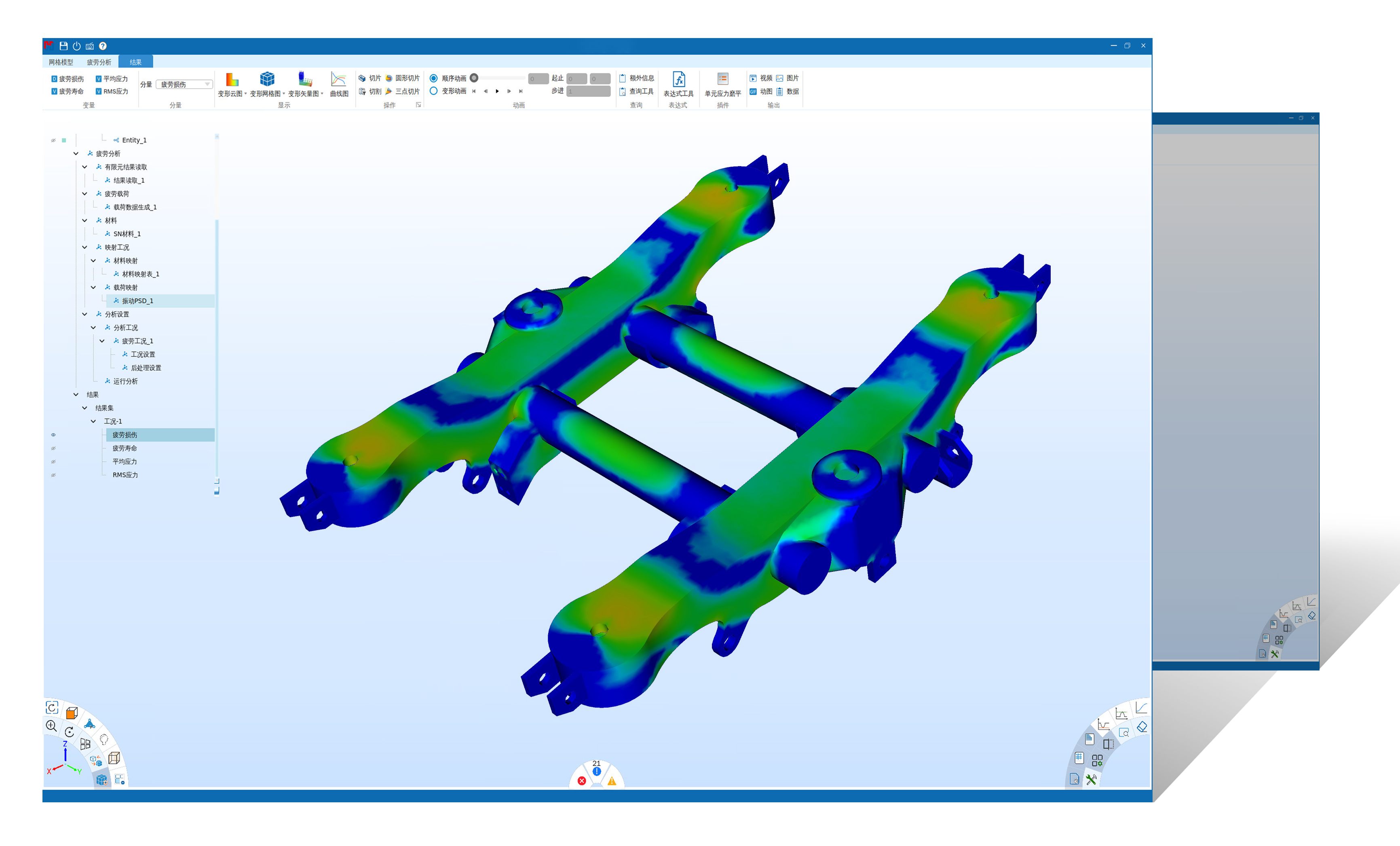Click the 变形矢量图 vector plot icon
Image resolution: width=1400 pixels, height=846 pixels.
[305, 80]
